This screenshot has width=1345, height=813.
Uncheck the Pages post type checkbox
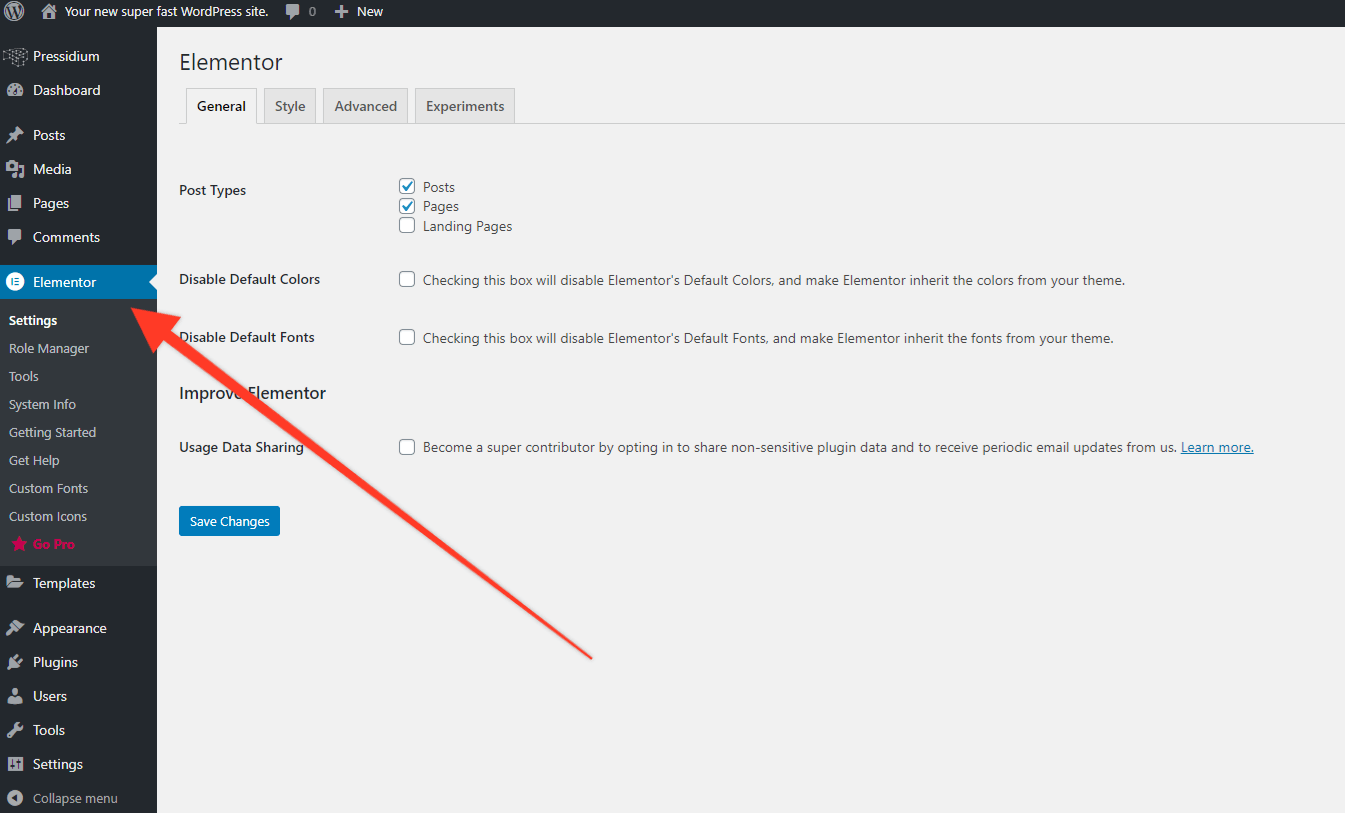407,206
